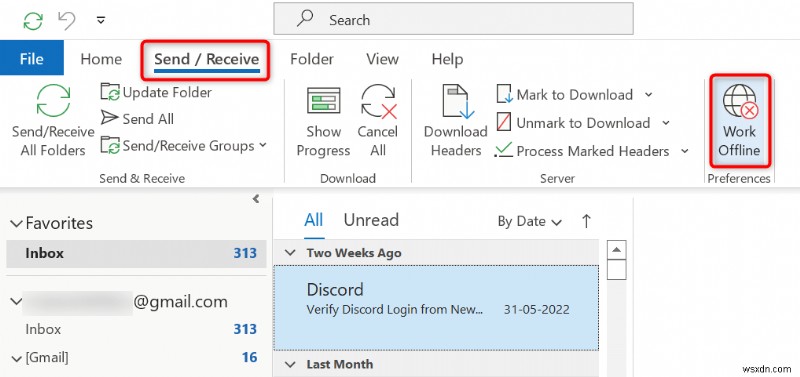Select Inbox under Favorites
The height and width of the screenshot is (377, 800).
point(136,254)
